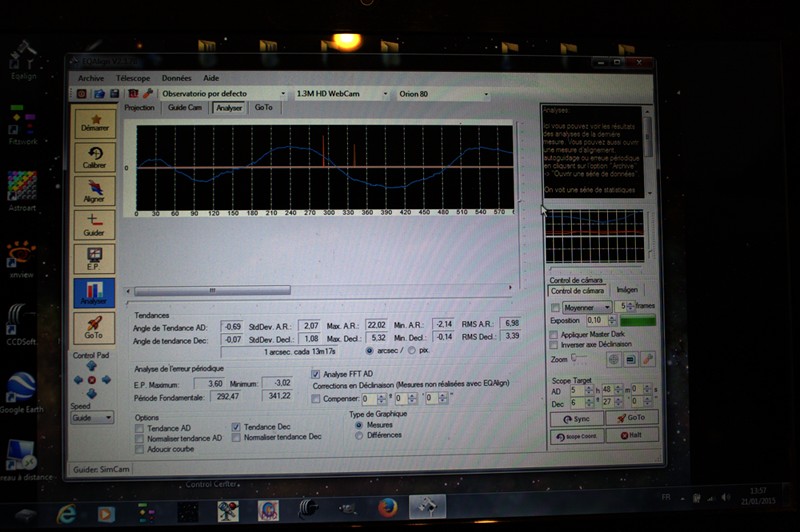
Task: Launch Firefox from taskbar
Action: [x=388, y=508]
